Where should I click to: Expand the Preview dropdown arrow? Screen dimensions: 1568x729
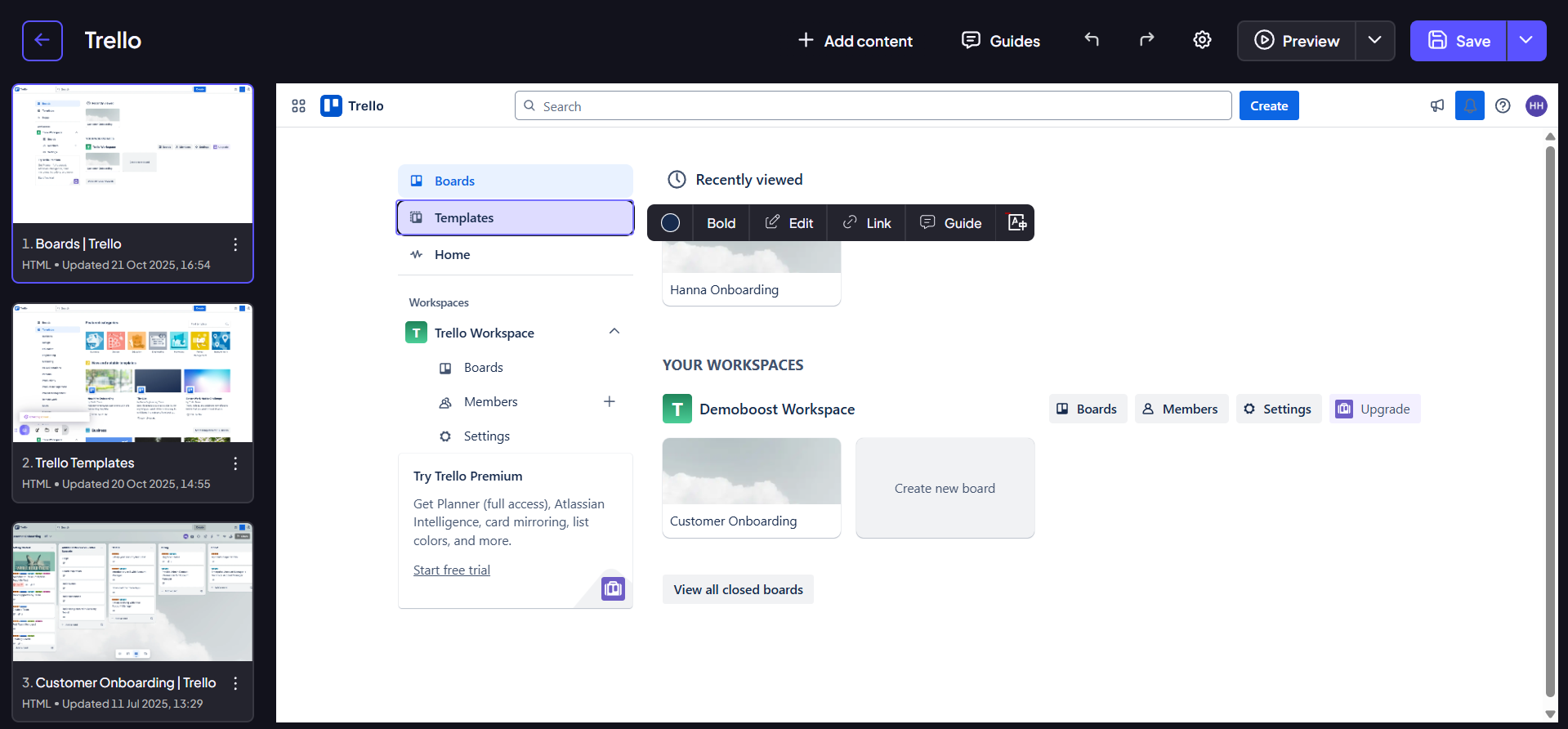pos(1375,41)
